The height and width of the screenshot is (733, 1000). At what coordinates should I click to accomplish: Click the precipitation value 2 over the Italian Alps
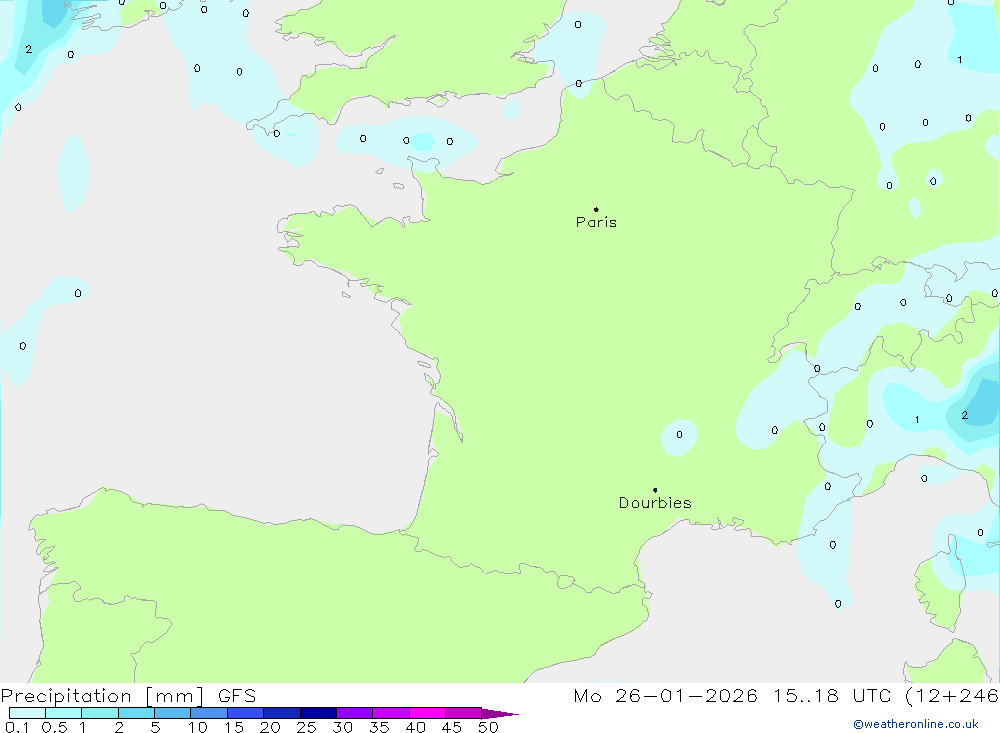[x=964, y=415]
